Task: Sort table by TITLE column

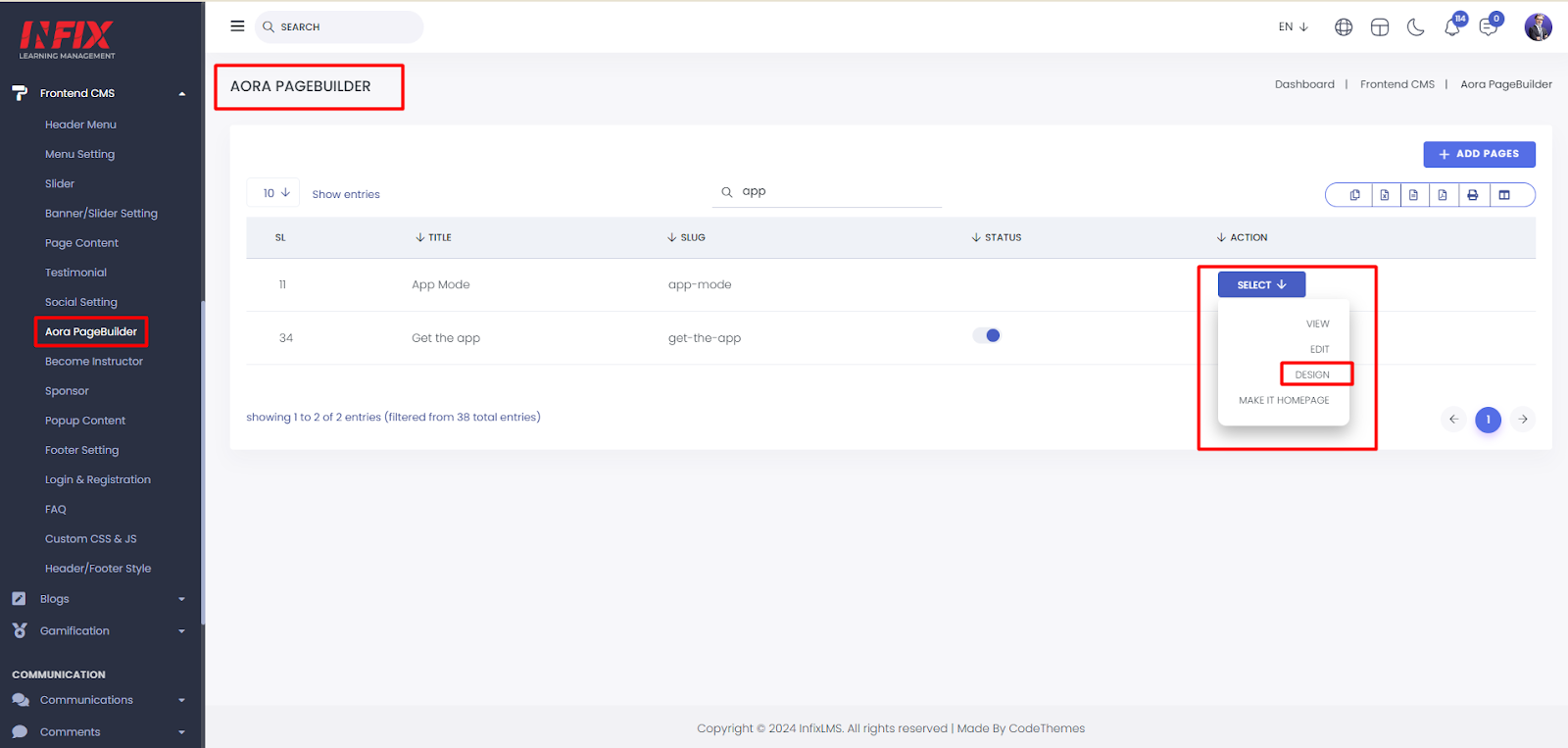Action: [433, 237]
